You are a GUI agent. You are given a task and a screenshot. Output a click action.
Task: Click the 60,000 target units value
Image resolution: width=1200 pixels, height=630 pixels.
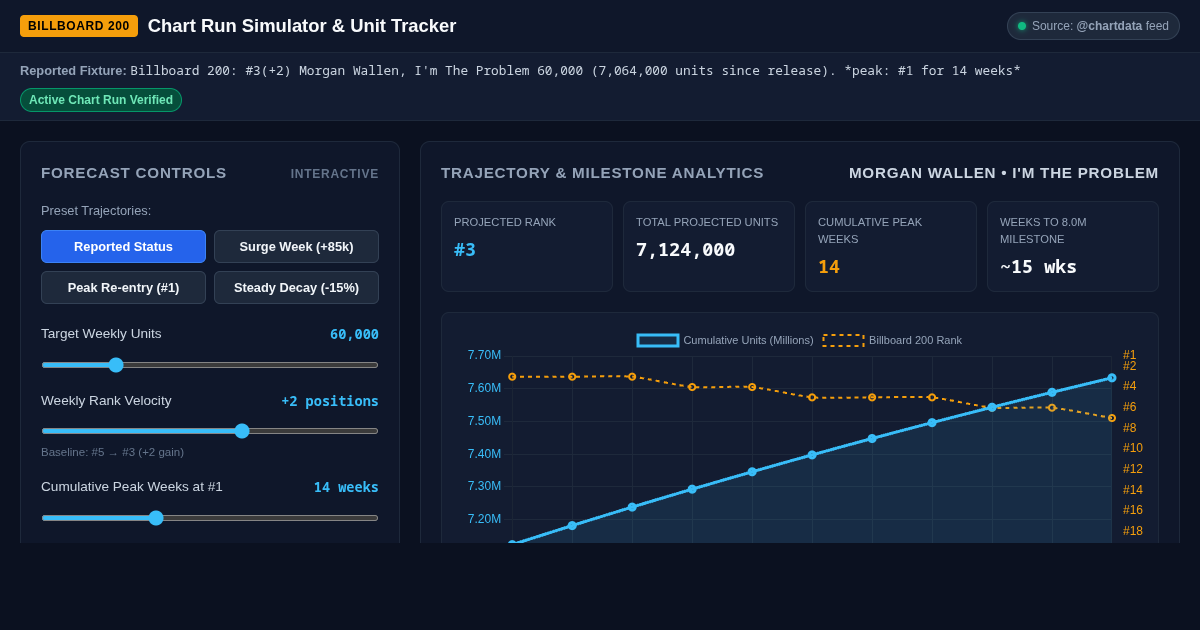pos(354,334)
